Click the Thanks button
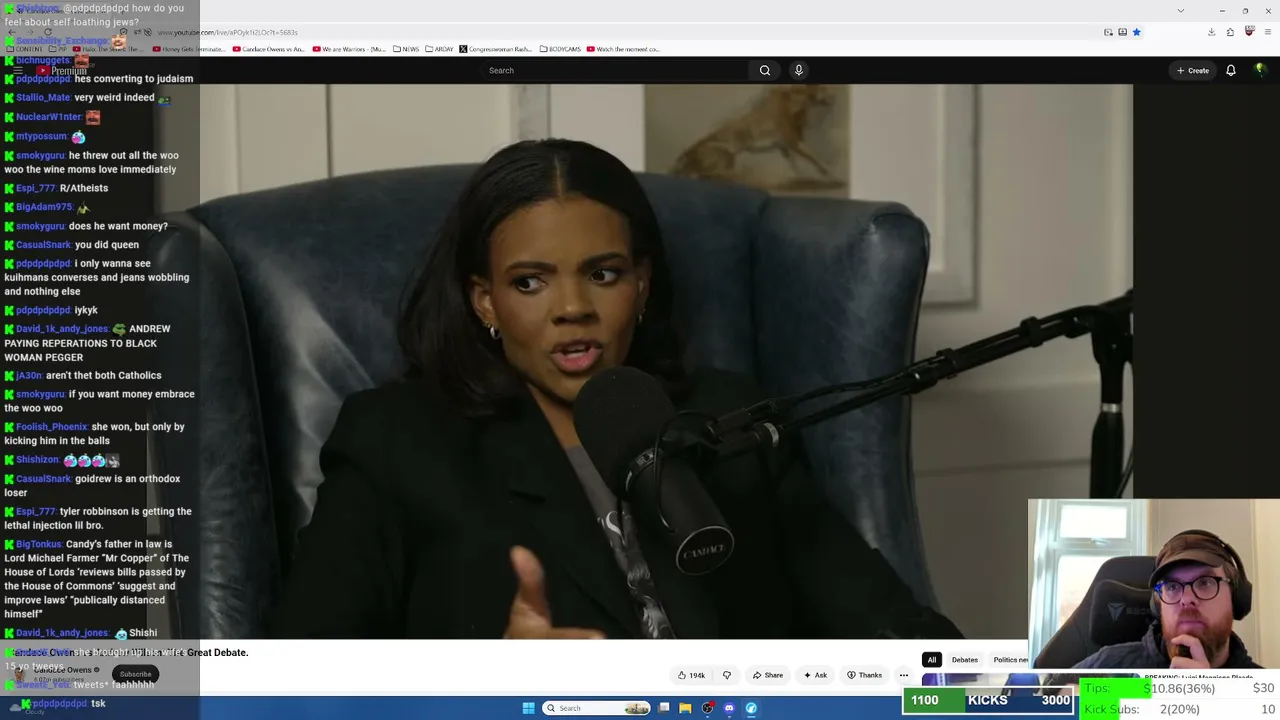Screen dimensions: 1280x720 pos(864,675)
